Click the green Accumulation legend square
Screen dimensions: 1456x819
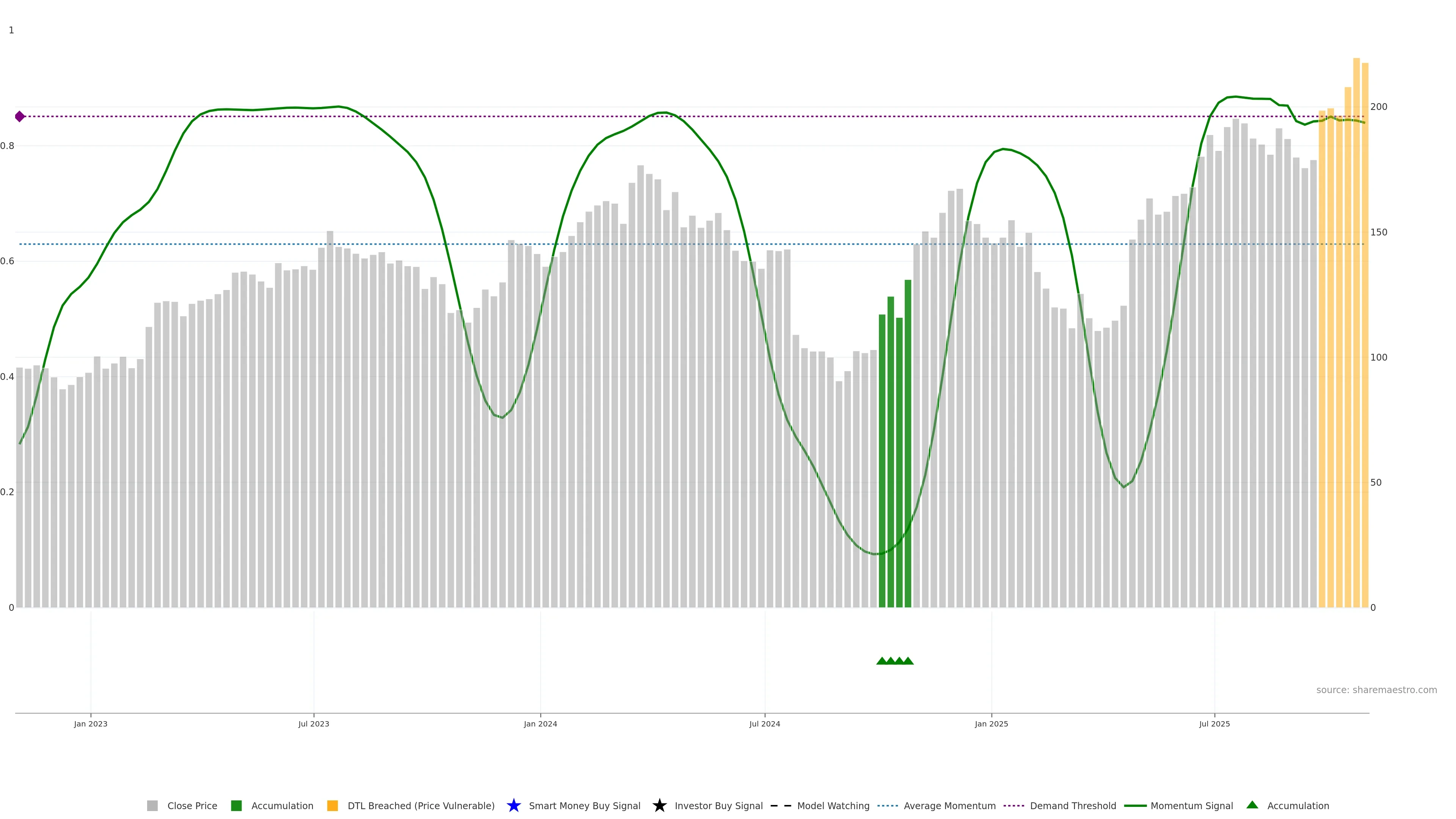coord(236,805)
